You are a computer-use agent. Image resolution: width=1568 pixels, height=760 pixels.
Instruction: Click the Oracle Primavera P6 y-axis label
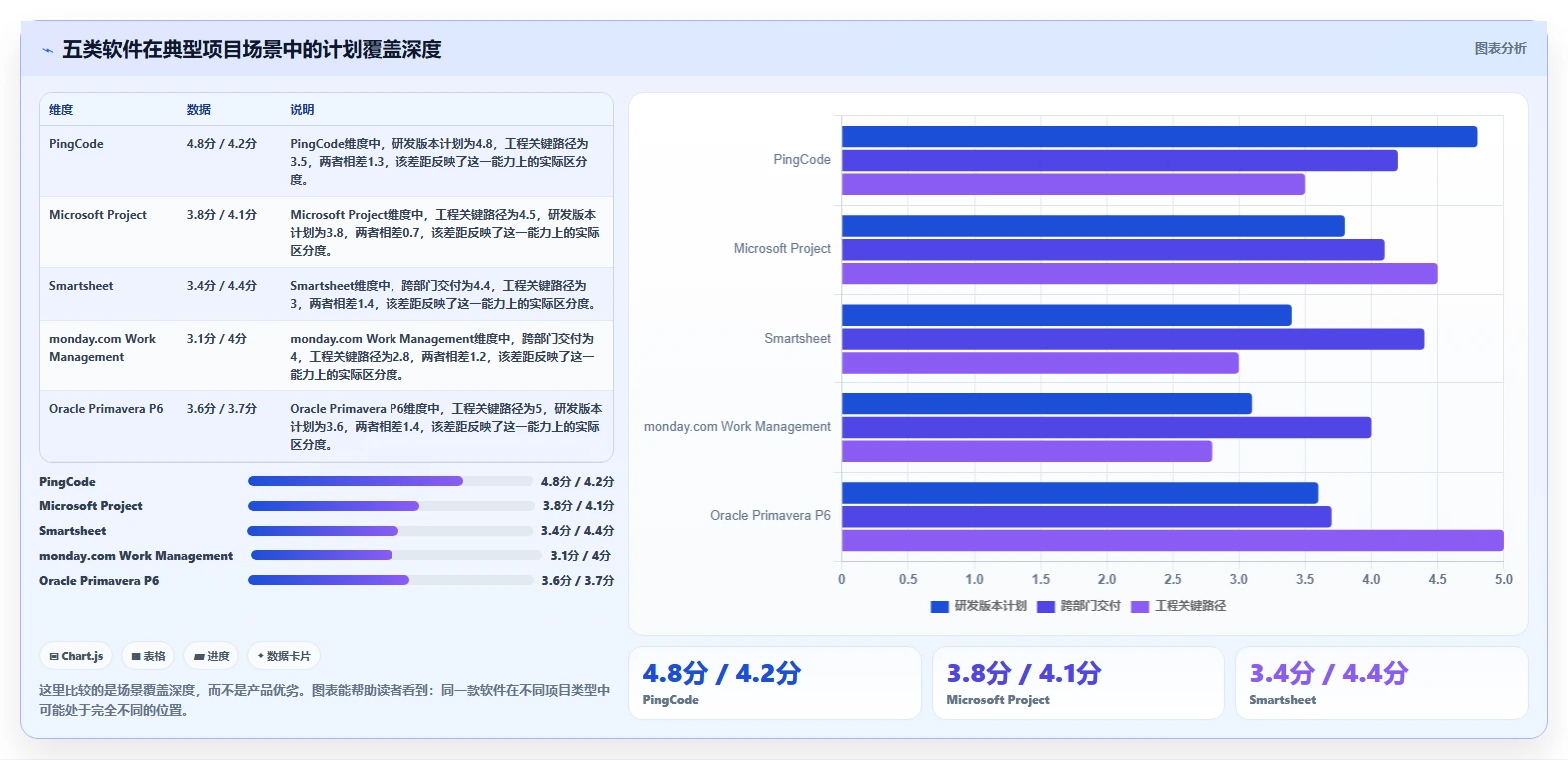tap(770, 516)
